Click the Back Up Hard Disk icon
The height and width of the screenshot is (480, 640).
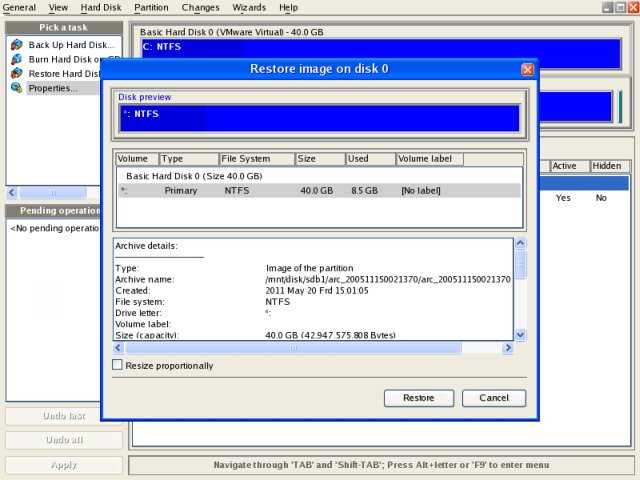click(17, 44)
